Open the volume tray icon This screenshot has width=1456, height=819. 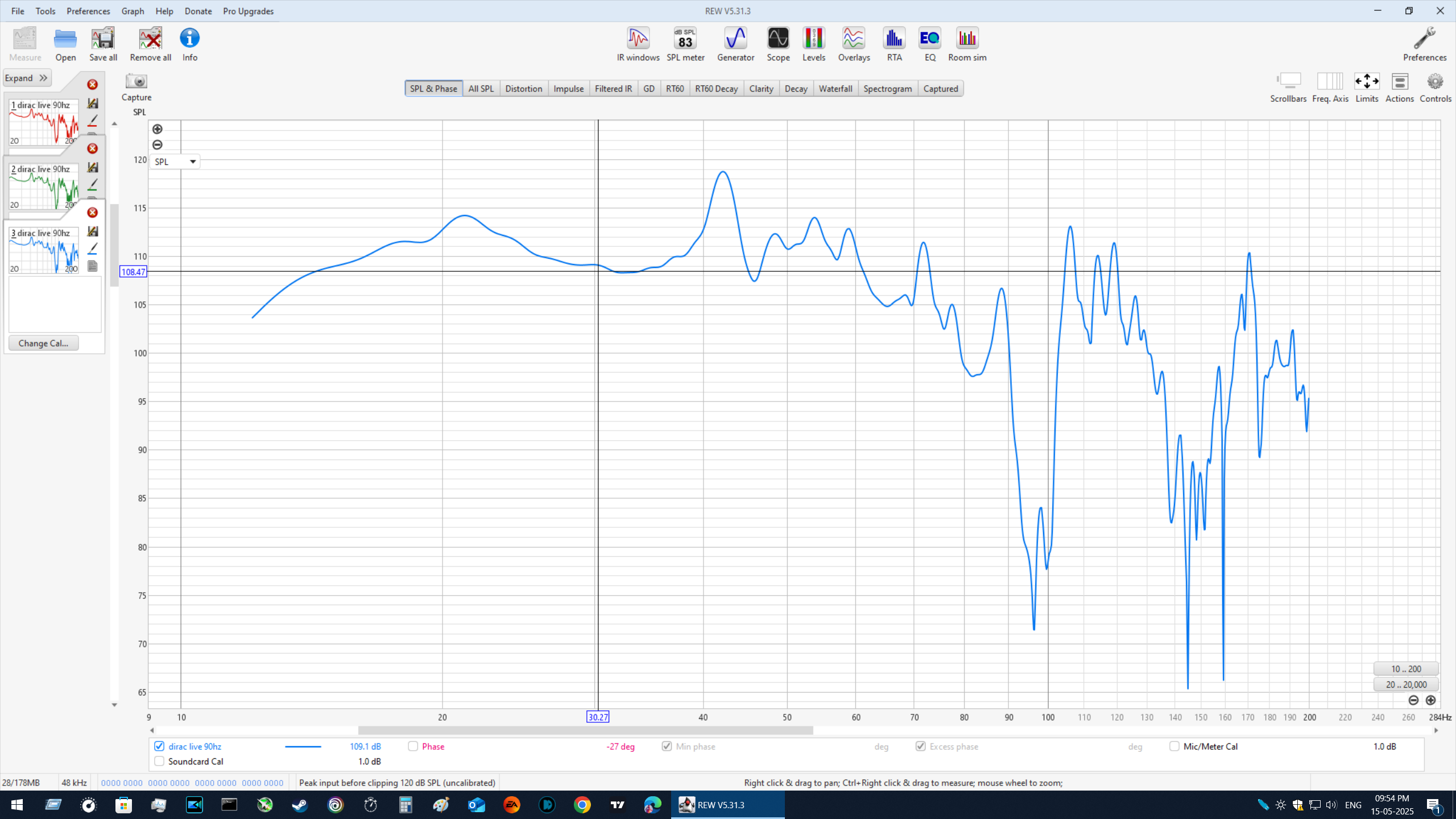click(x=1331, y=805)
